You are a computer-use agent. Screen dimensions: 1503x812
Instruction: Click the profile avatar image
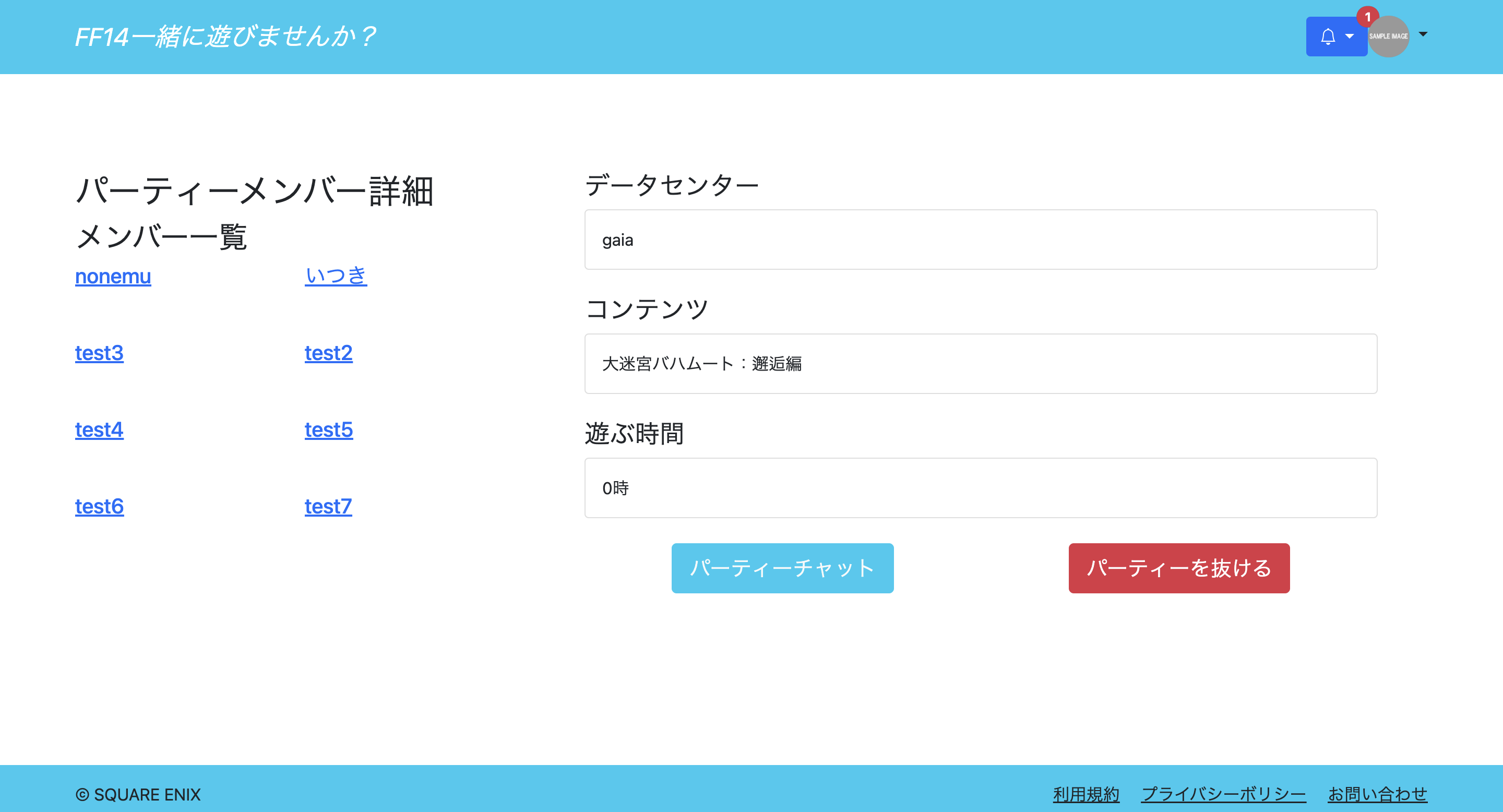pos(1389,36)
